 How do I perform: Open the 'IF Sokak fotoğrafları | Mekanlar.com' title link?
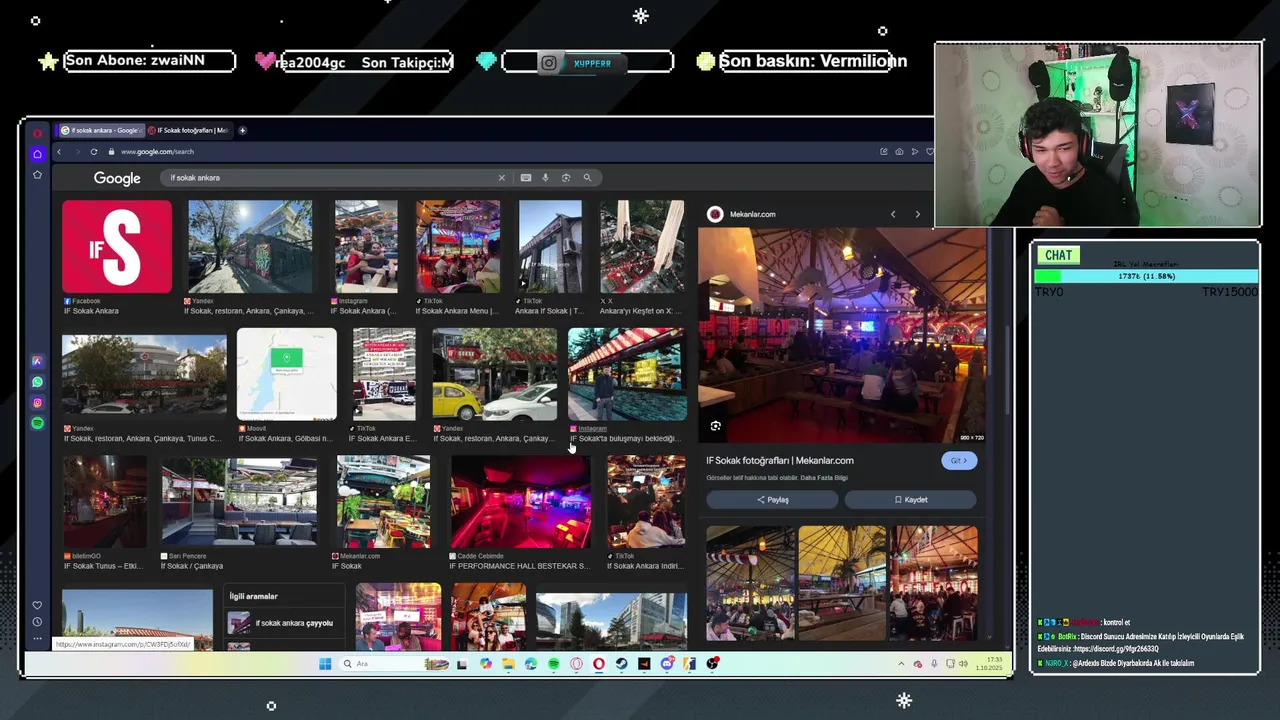tap(780, 461)
